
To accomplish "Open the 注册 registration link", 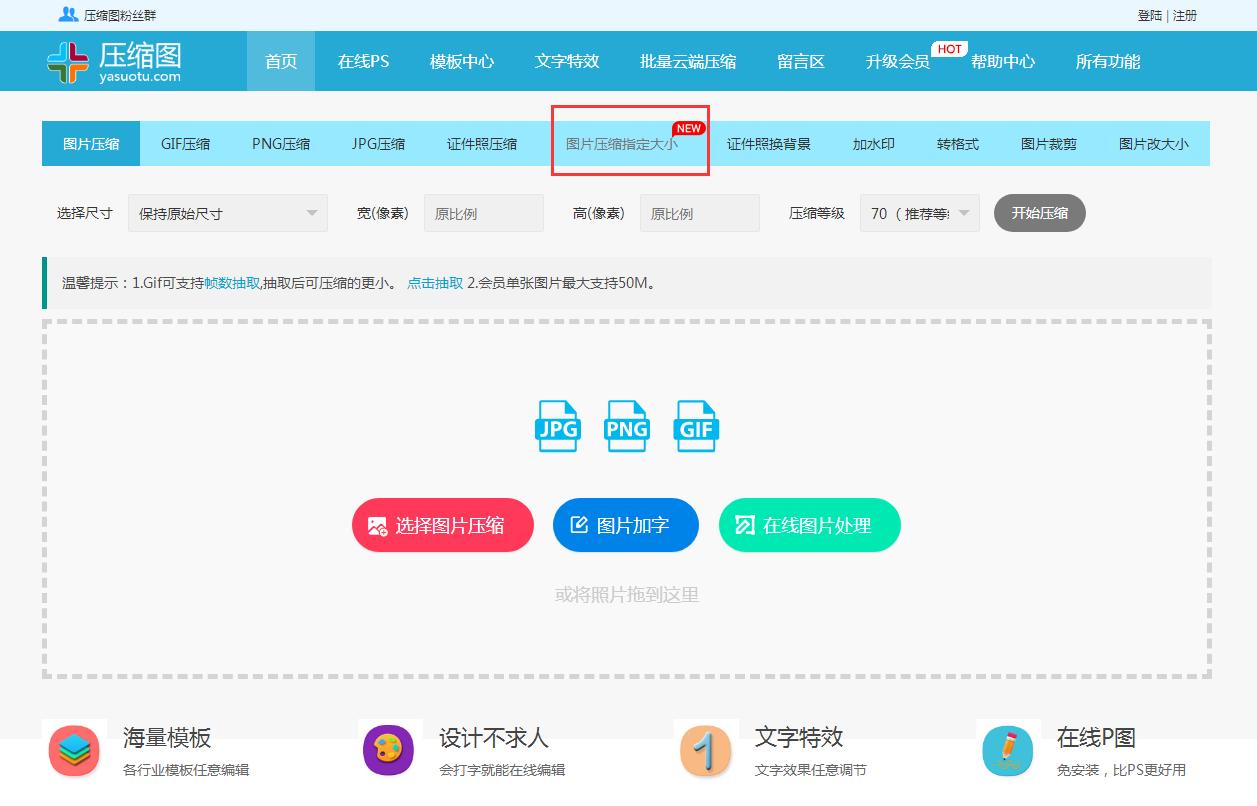I will (1184, 15).
